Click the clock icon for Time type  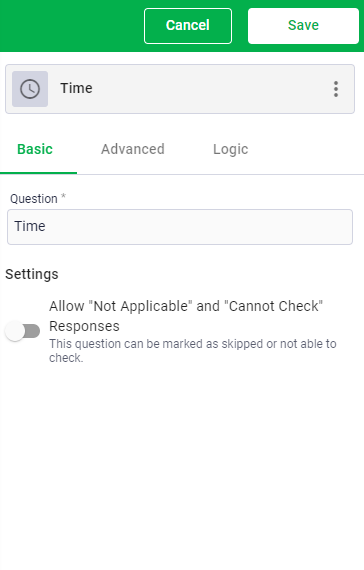coord(30,89)
